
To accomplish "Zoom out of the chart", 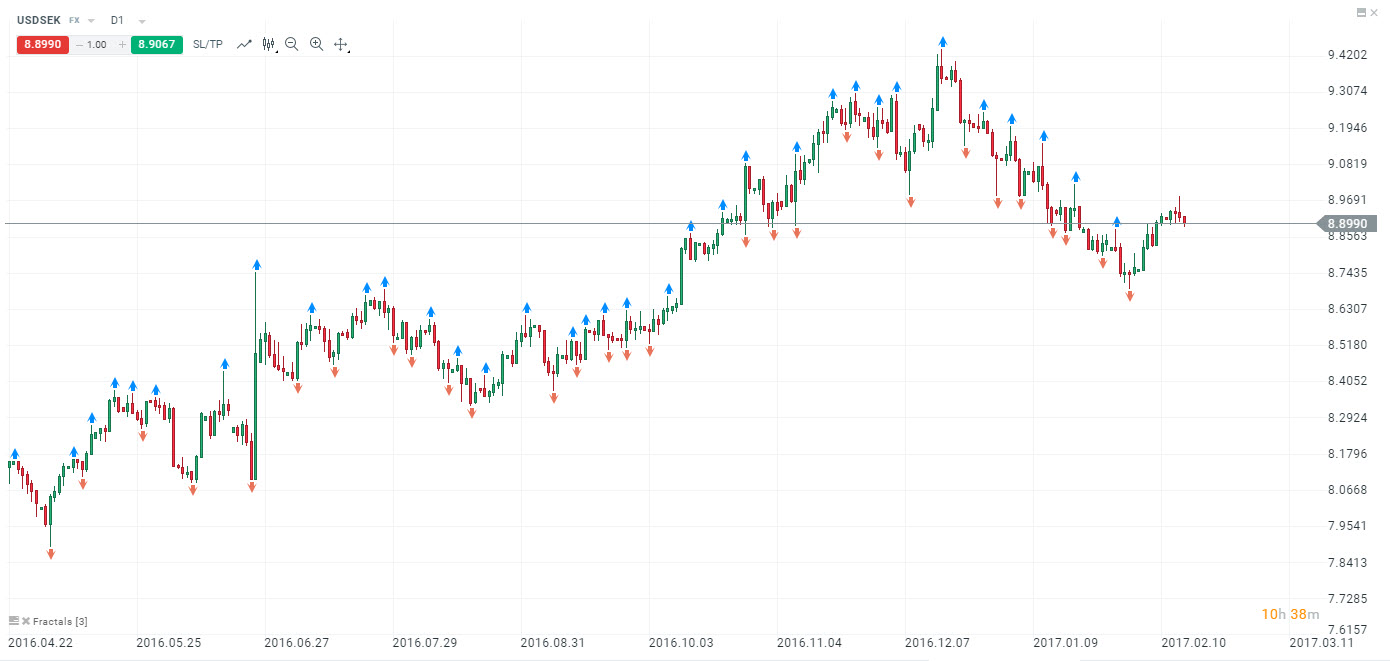I will [292, 44].
